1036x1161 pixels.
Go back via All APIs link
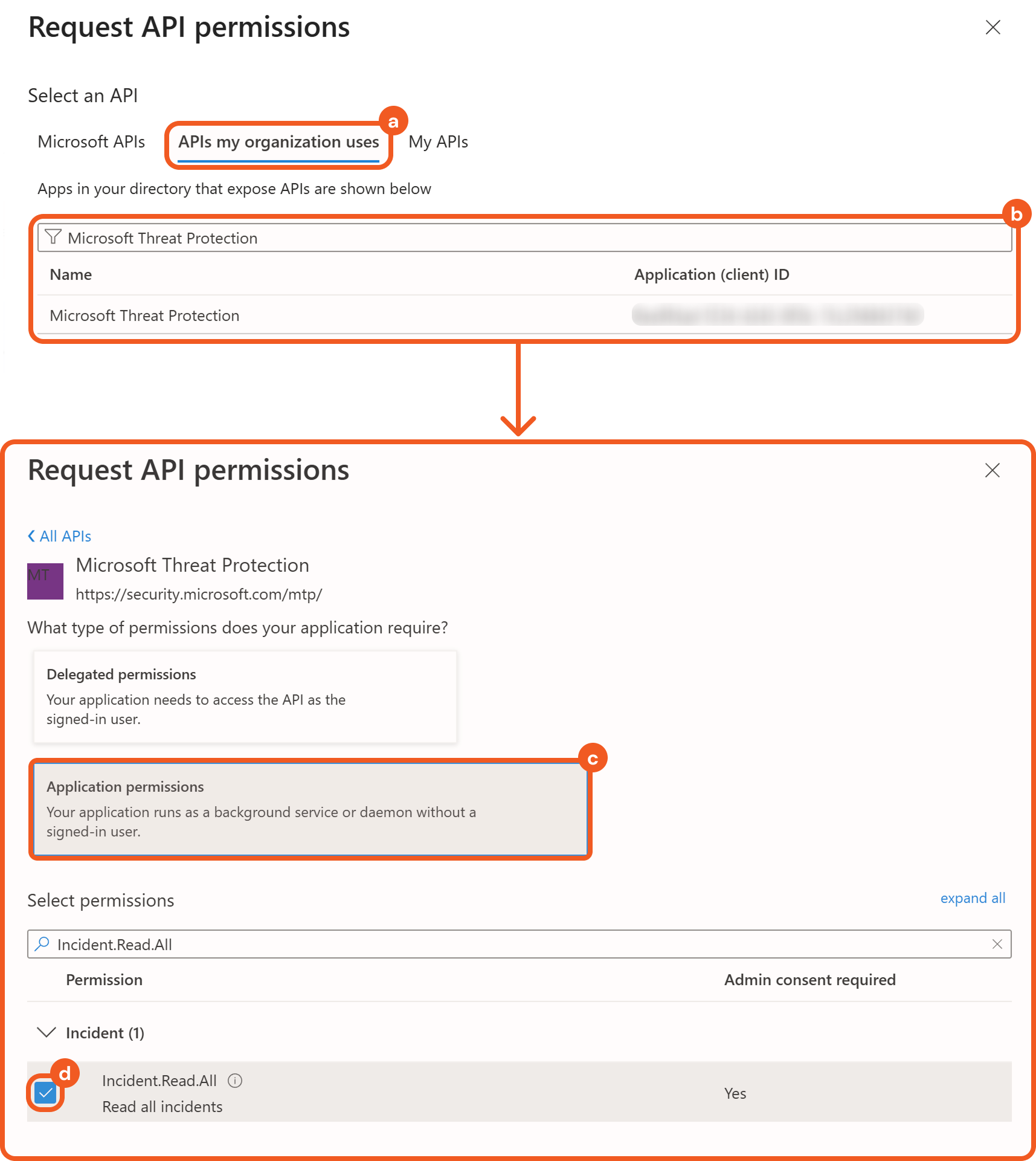60,536
